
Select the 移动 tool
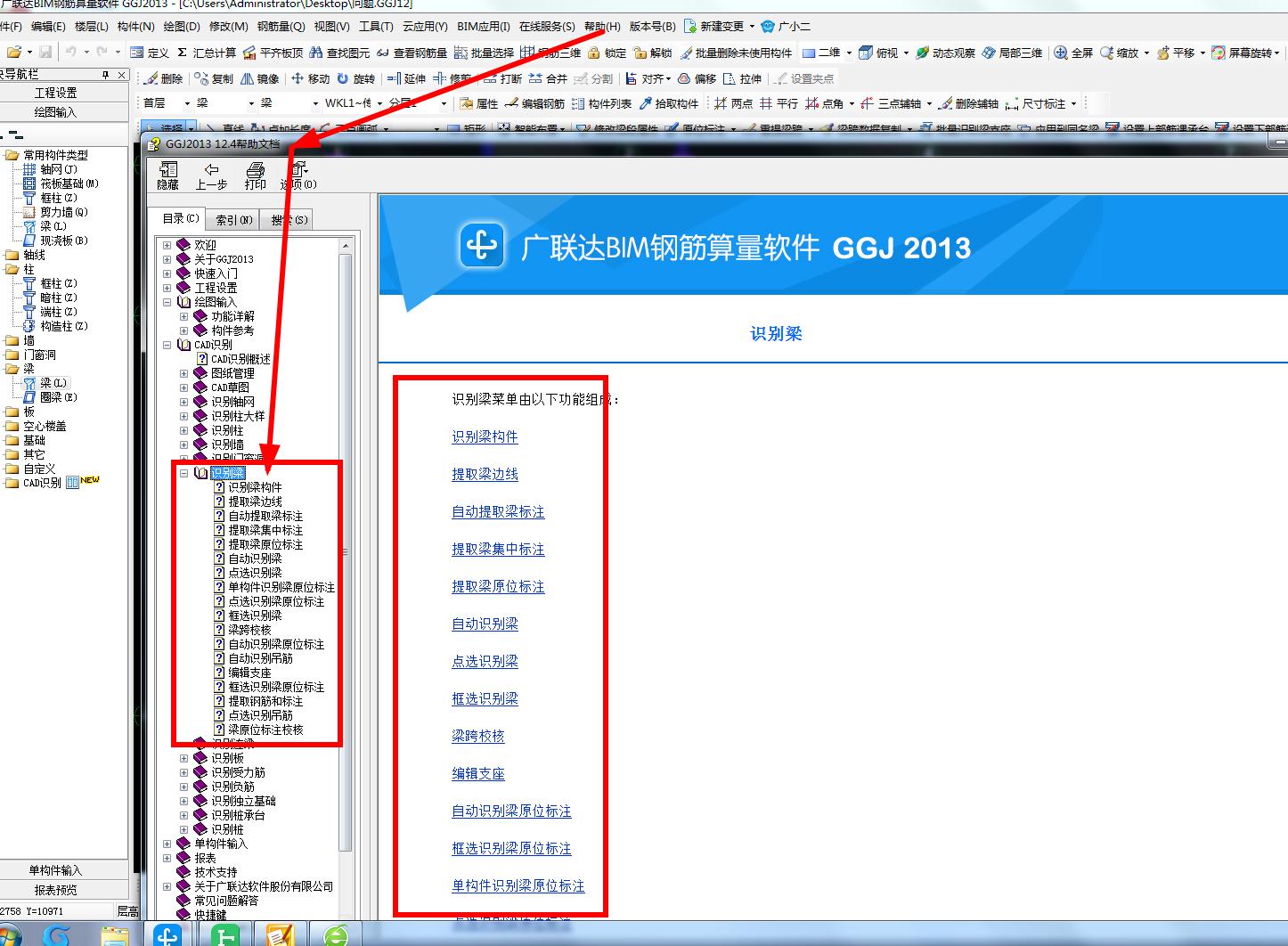coord(311,78)
